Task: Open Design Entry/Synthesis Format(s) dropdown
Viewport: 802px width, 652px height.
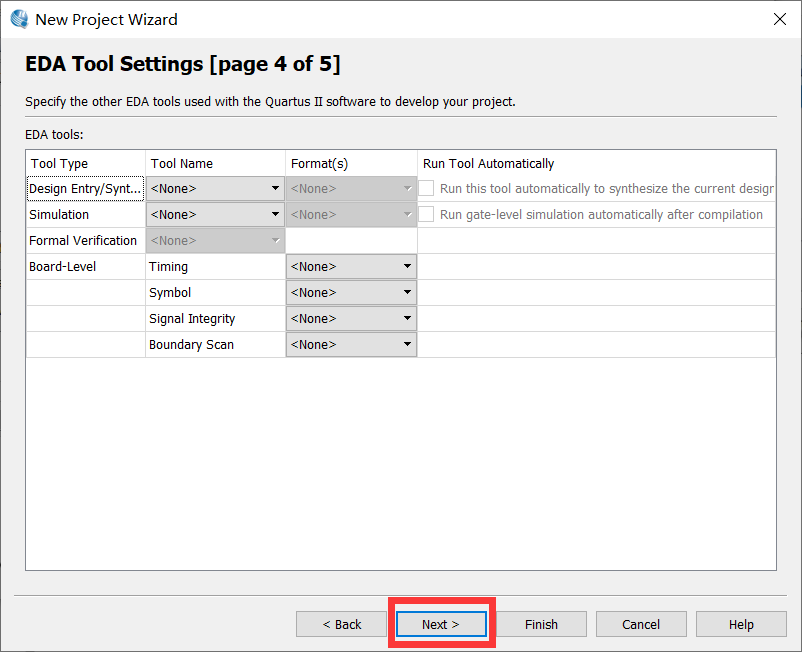Action: pos(351,189)
